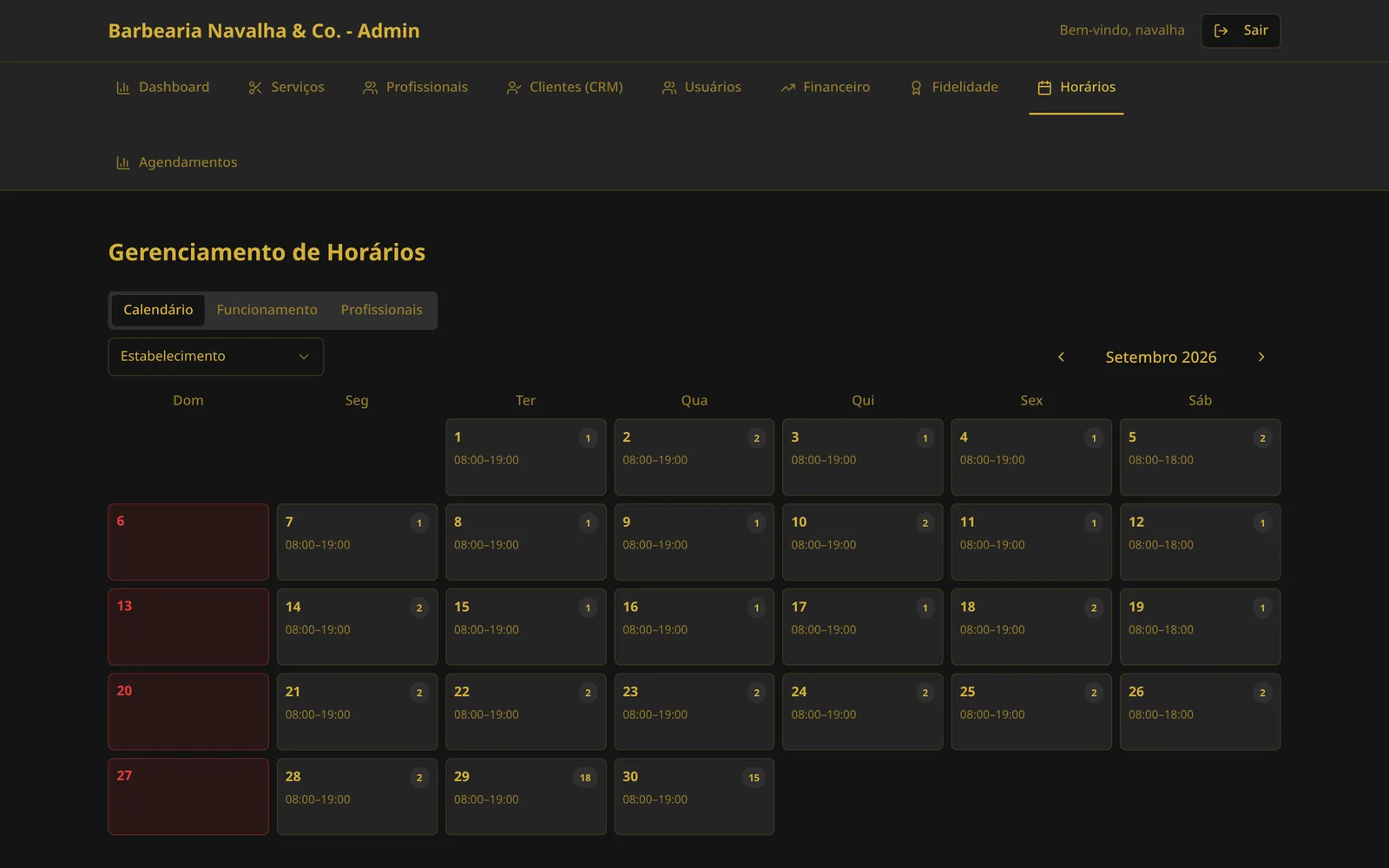Click the Clientes (CRM) user-check icon
This screenshot has width=1389, height=868.
click(x=514, y=88)
